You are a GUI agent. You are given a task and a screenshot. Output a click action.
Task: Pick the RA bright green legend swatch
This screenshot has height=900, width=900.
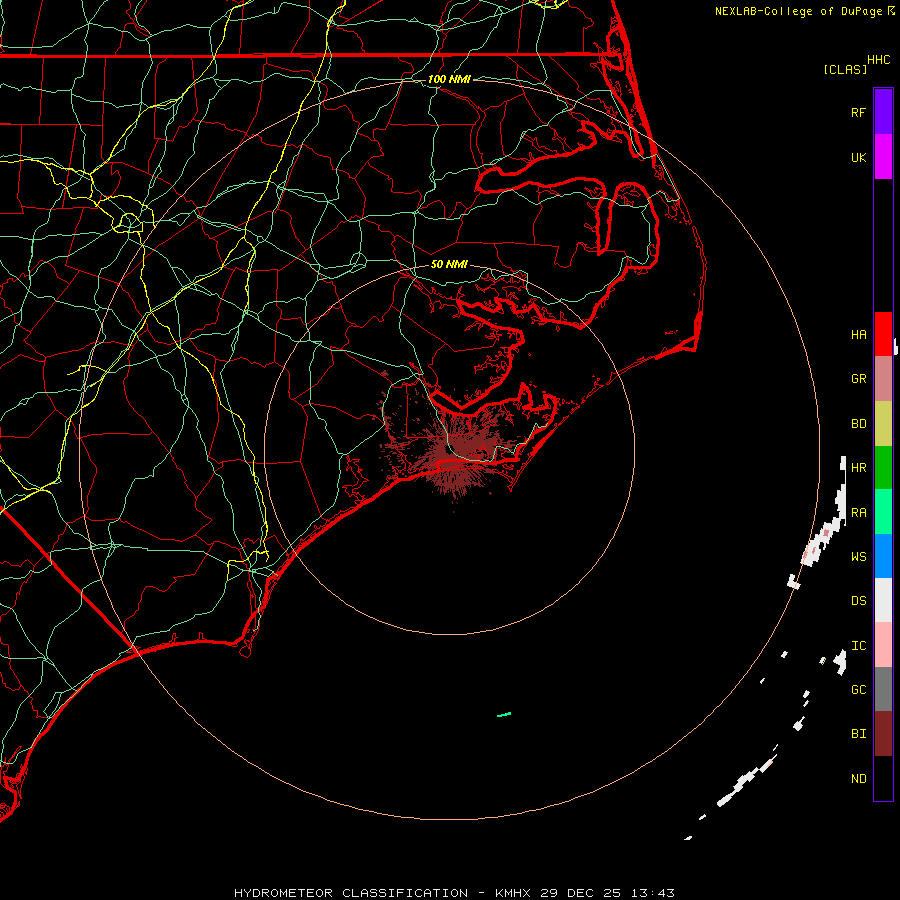[x=883, y=512]
